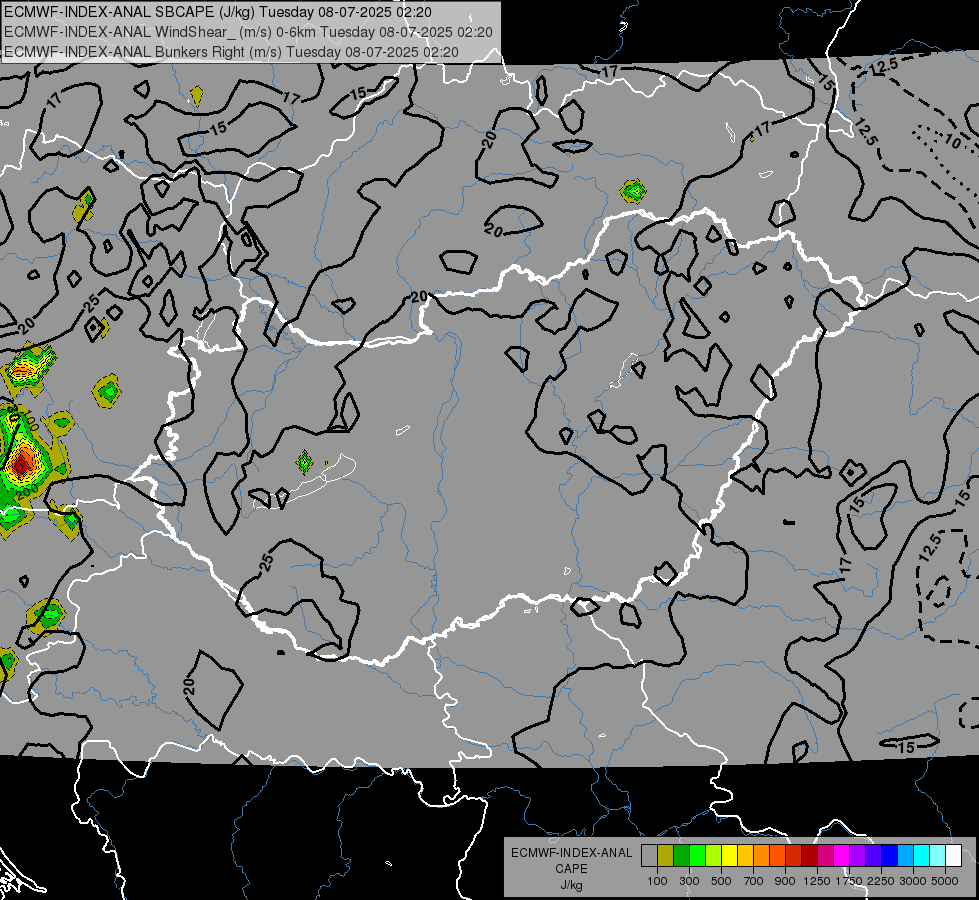Click the J/kg unit label

[x=571, y=885]
